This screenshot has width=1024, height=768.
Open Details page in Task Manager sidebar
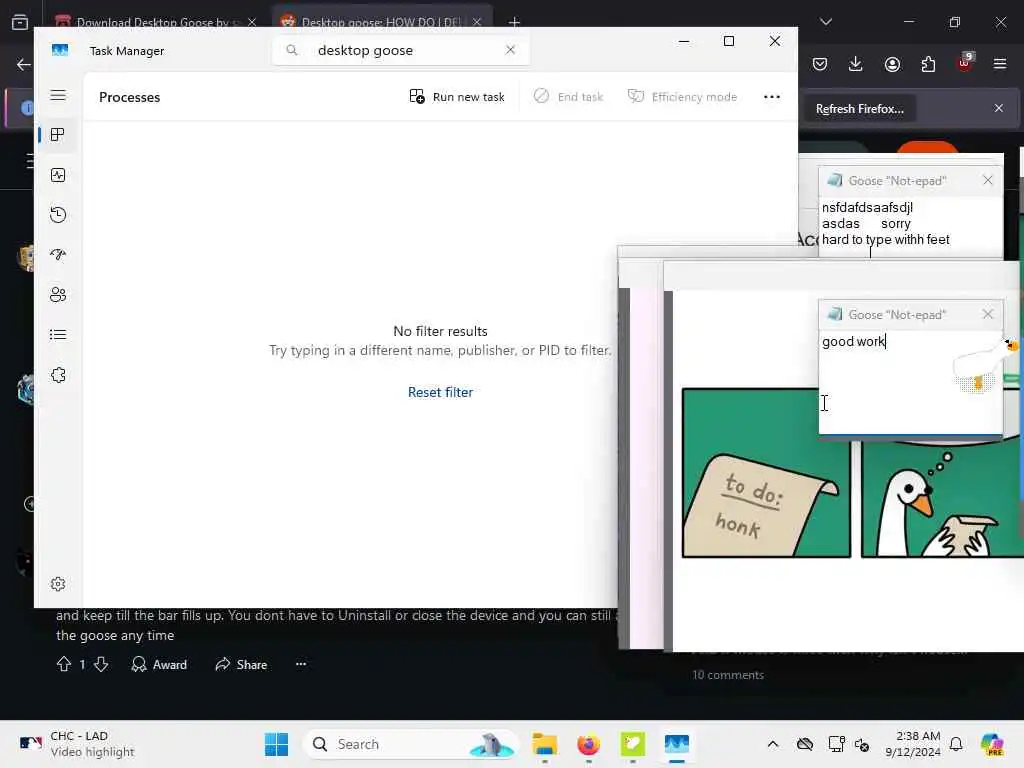(x=58, y=335)
